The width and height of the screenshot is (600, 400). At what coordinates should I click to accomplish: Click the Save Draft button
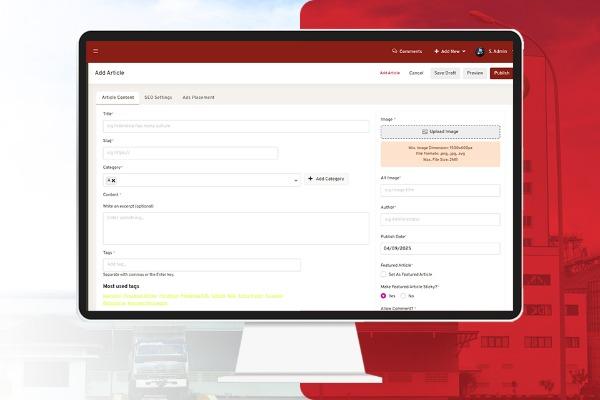[445, 73]
